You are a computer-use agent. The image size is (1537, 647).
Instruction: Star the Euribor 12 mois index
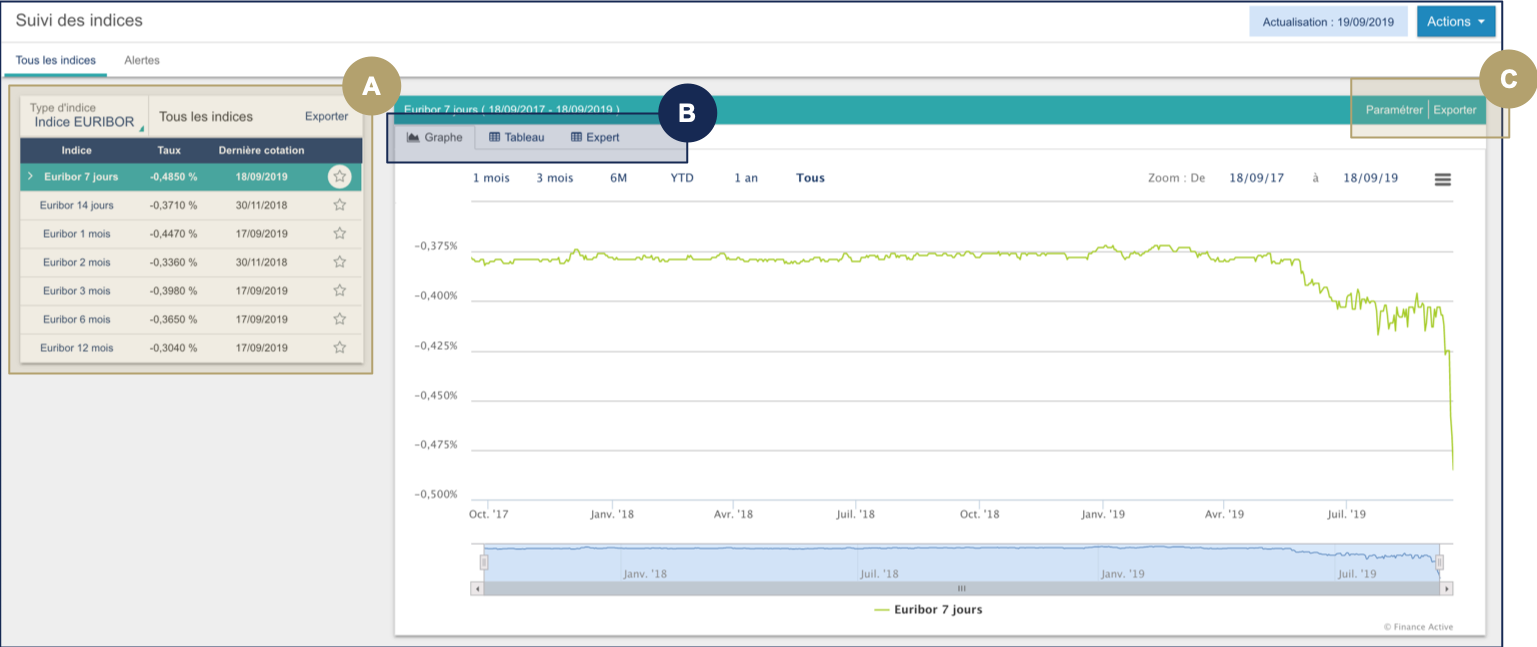pos(339,347)
